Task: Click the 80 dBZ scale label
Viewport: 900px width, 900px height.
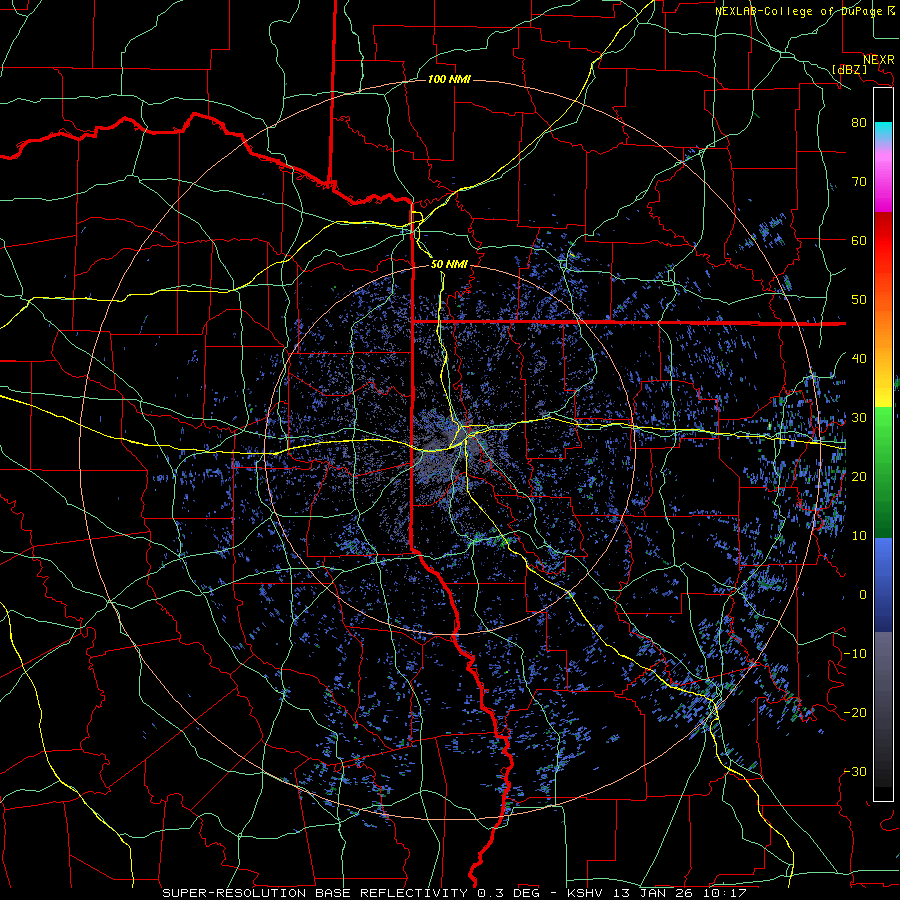Action: pos(859,122)
